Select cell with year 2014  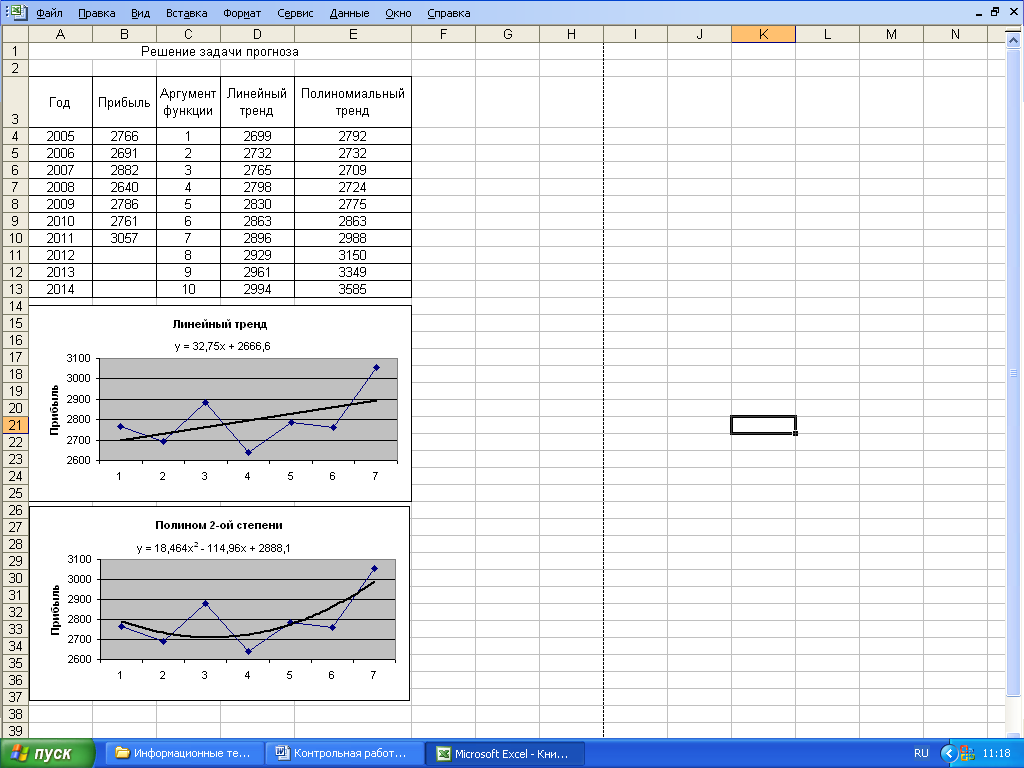coord(60,289)
